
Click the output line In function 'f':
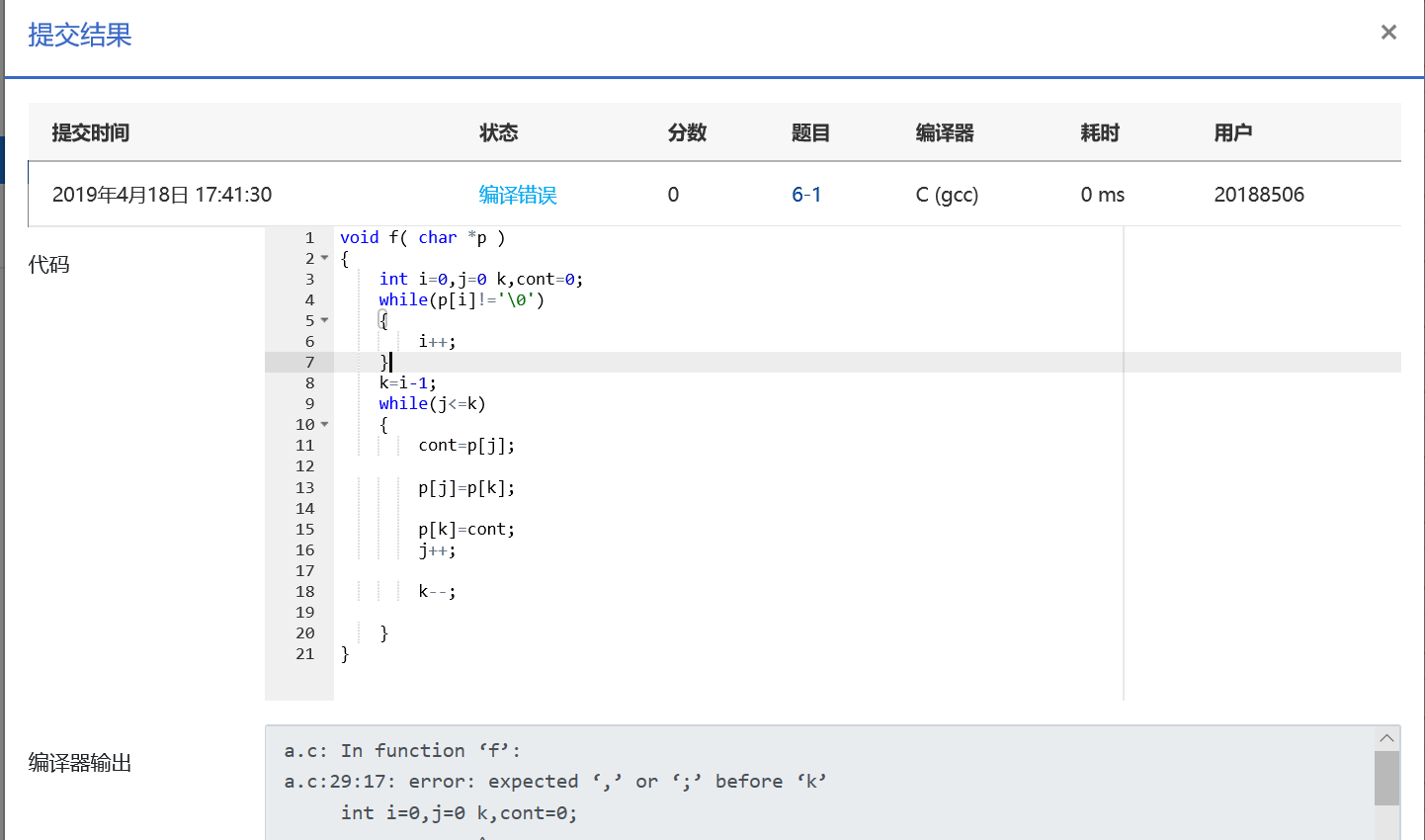(402, 750)
